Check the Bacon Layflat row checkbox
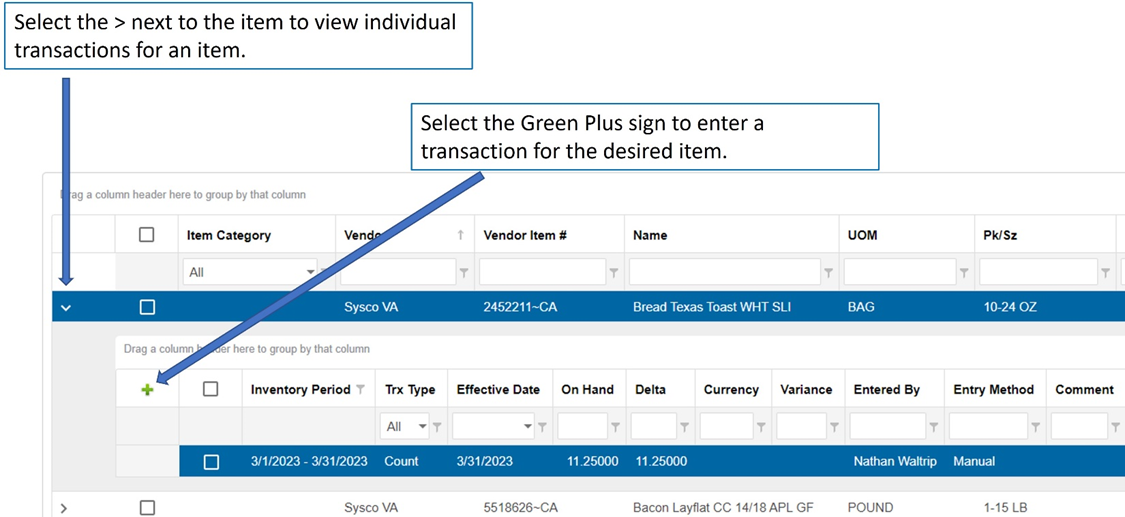Viewport: 1125px width, 517px height. point(147,508)
